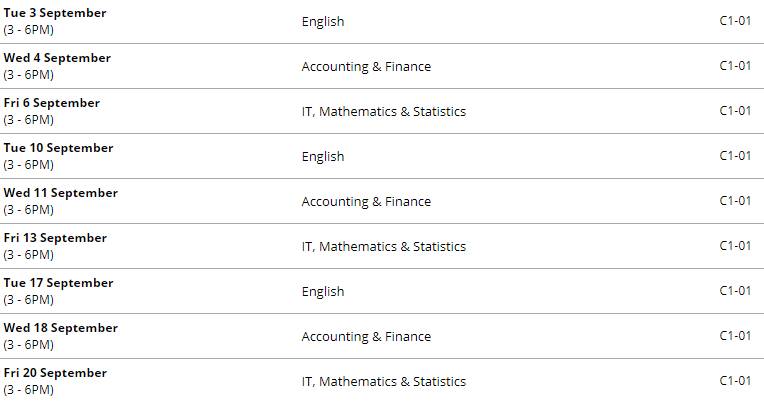764x402 pixels.
Task: Click Accounting & Finance on Wed 11 September
Action: coord(366,201)
